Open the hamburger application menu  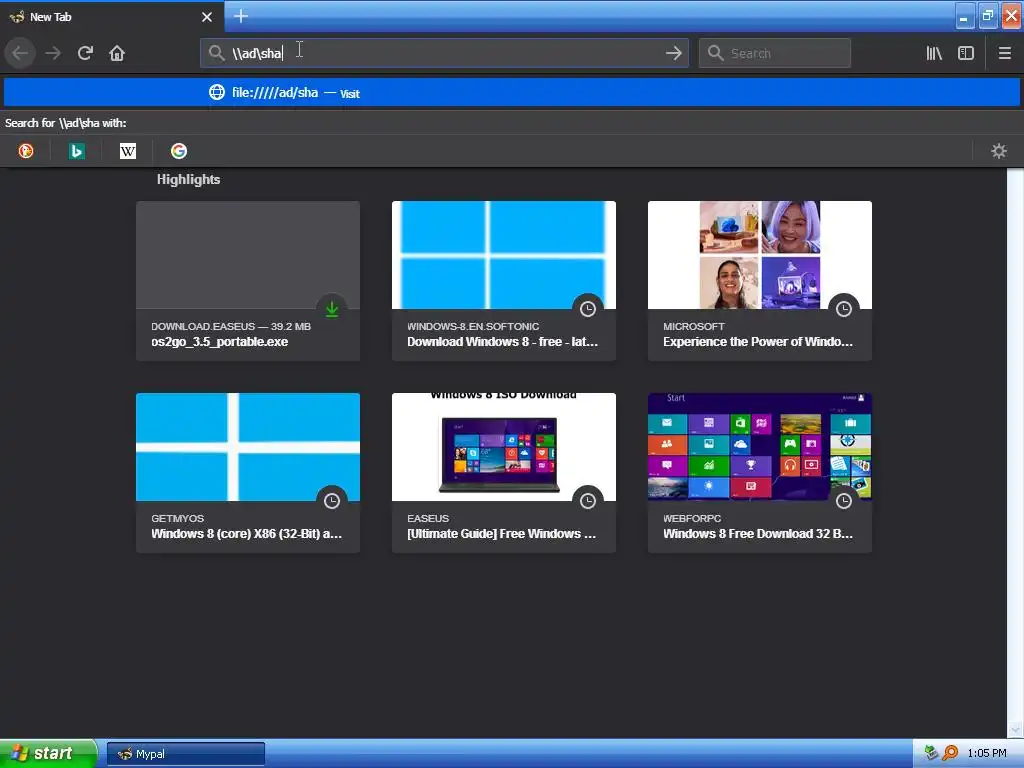1004,53
